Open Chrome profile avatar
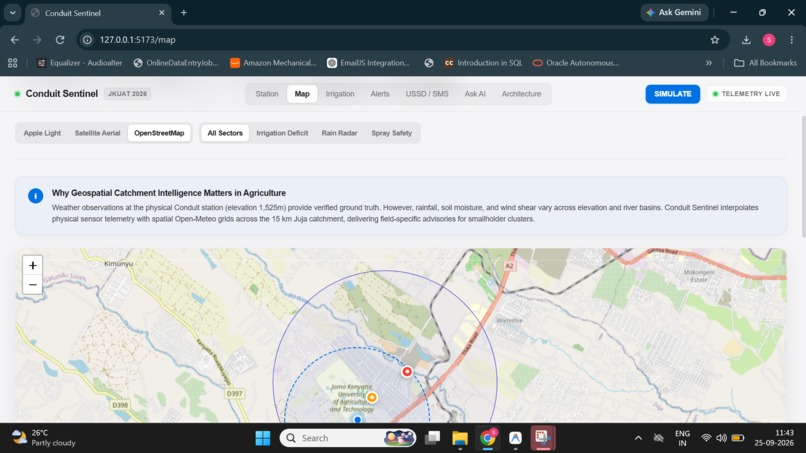Image resolution: width=806 pixels, height=453 pixels. (768, 40)
